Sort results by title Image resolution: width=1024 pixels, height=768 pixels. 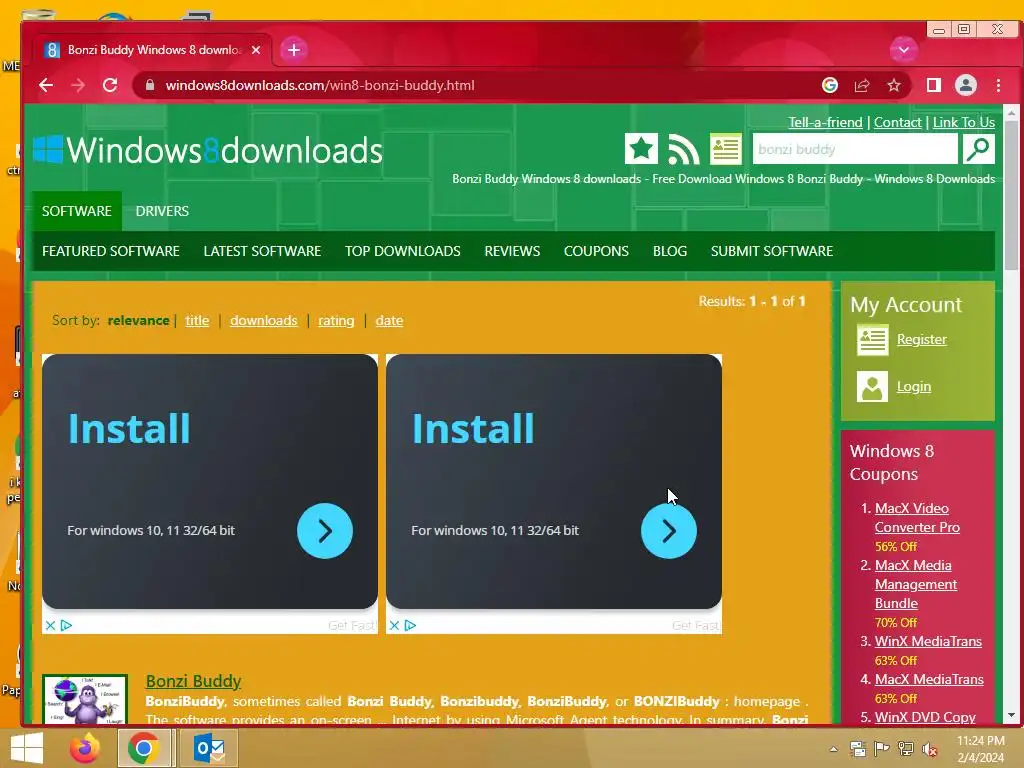[x=197, y=321]
